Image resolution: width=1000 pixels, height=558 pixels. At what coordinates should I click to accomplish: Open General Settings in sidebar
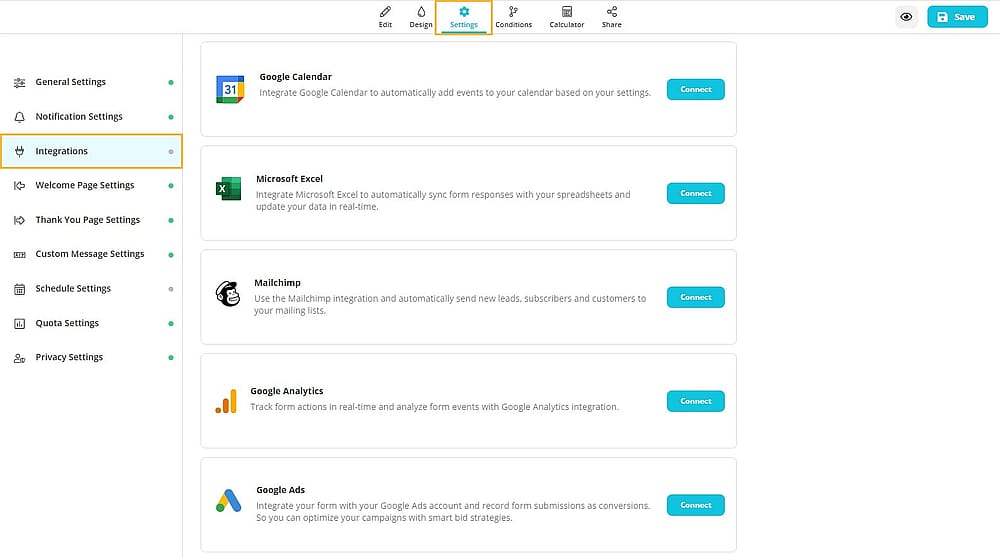pyautogui.click(x=91, y=82)
